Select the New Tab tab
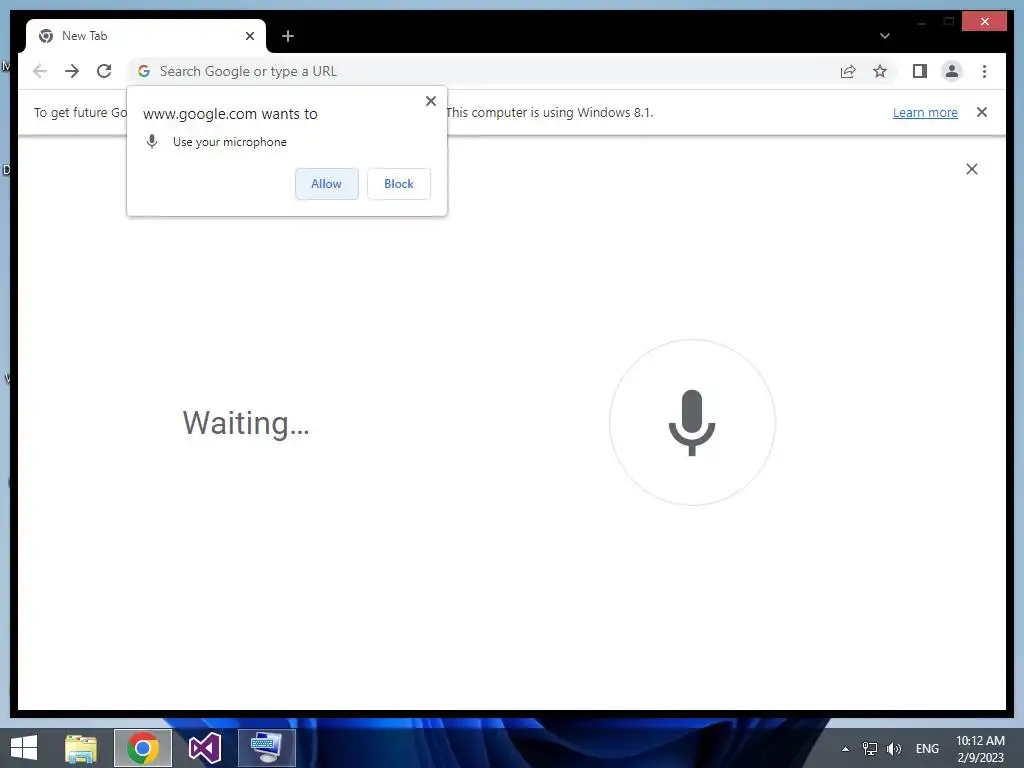 tap(146, 36)
